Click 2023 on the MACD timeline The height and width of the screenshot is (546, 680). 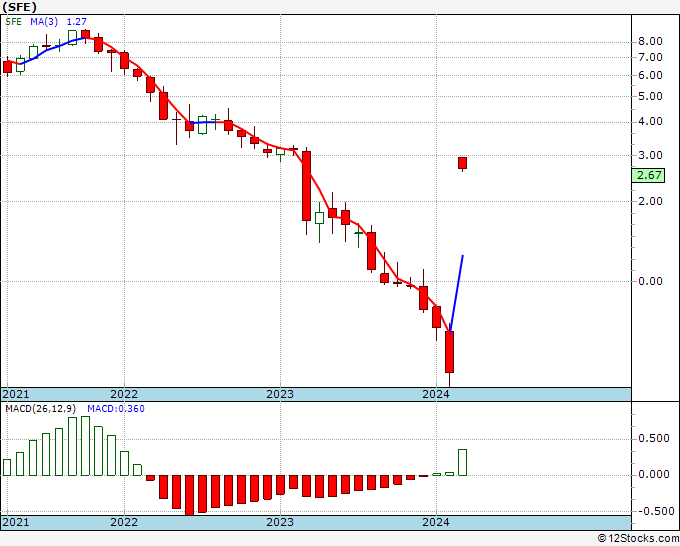(280, 522)
